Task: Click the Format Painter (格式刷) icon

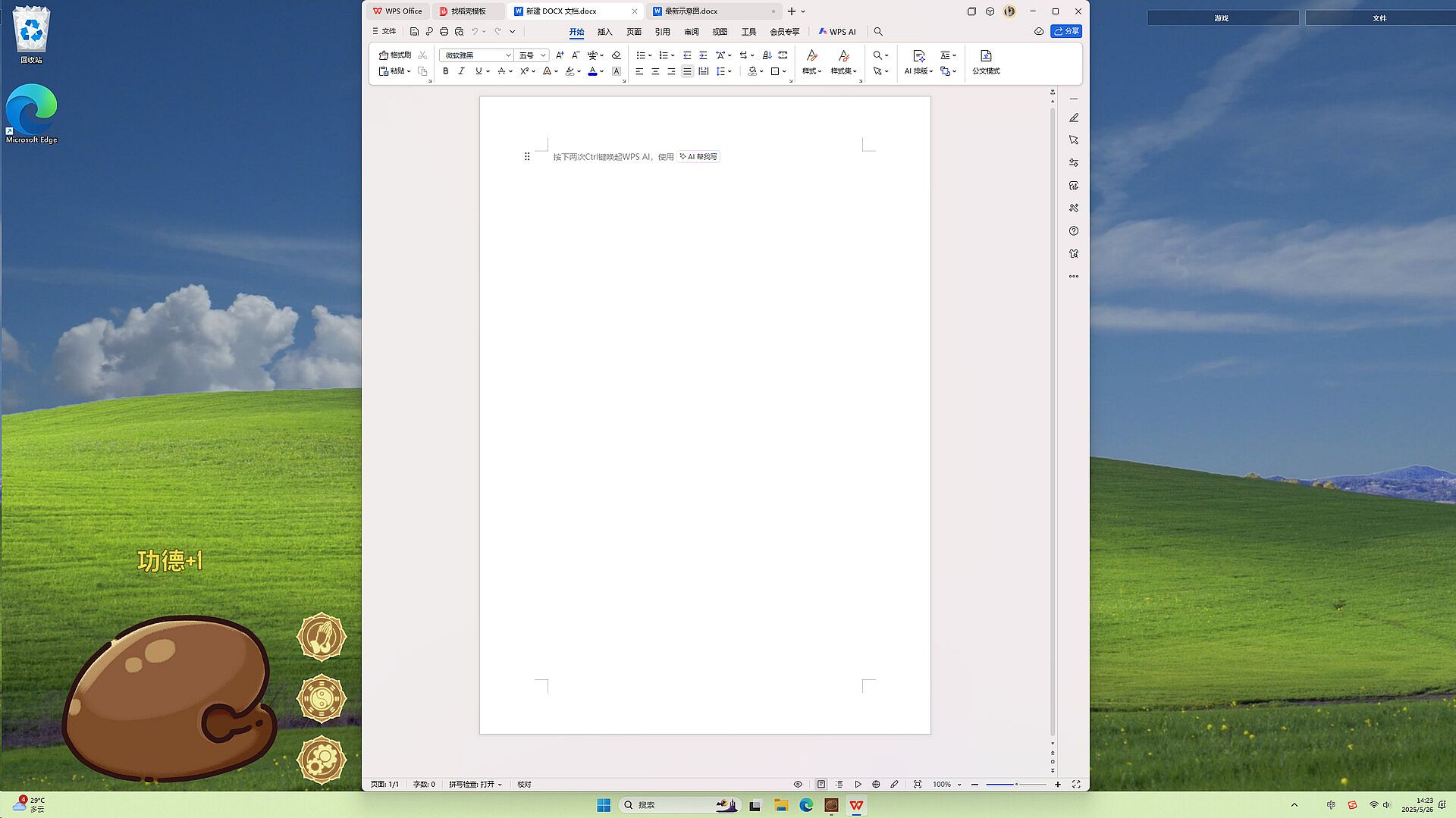Action: tap(395, 55)
